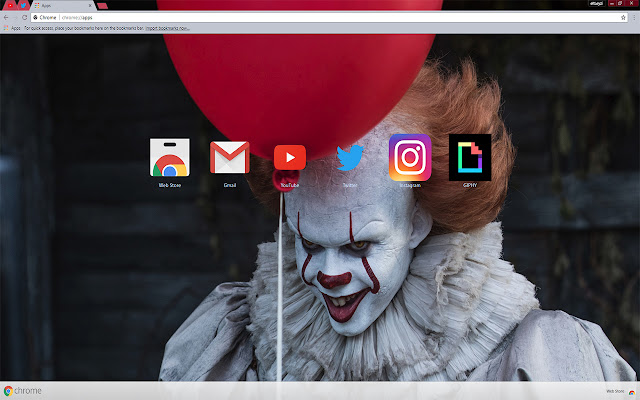
Task: Open the Chrome three-dot menu
Action: (x=634, y=18)
